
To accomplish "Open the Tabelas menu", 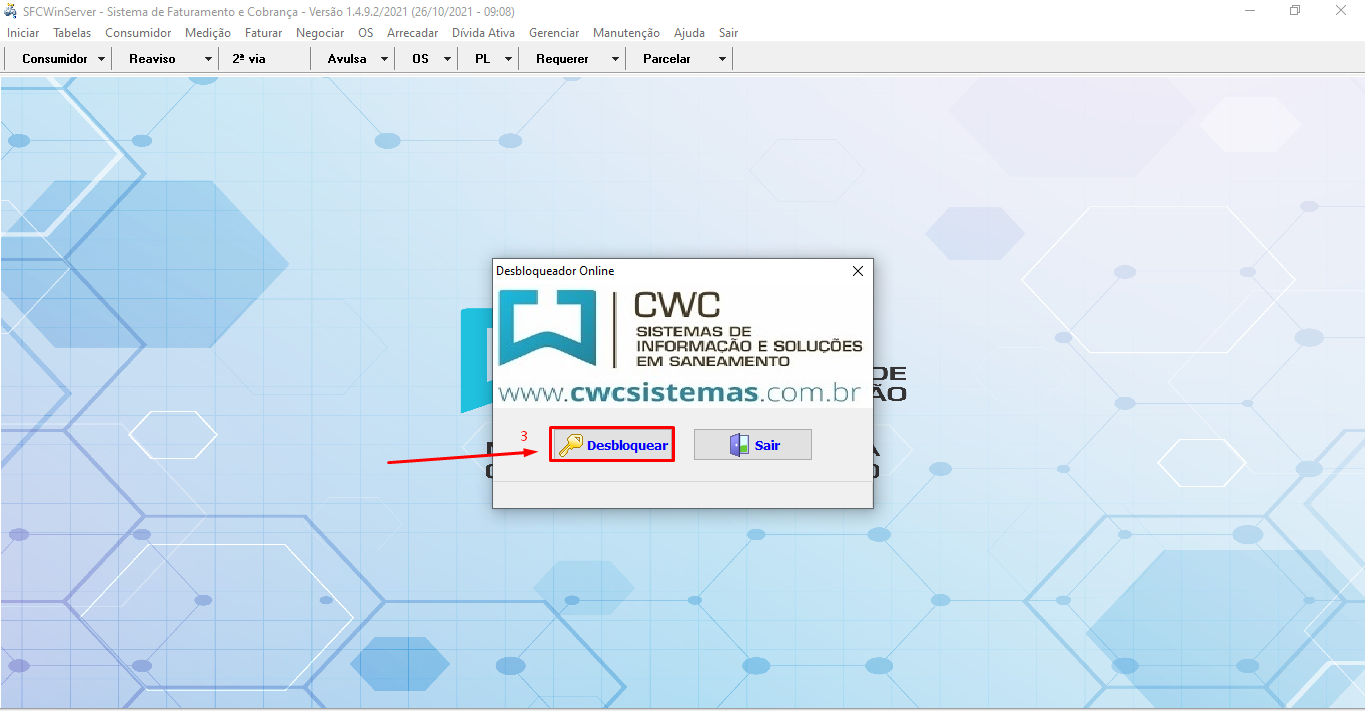I will 72,33.
